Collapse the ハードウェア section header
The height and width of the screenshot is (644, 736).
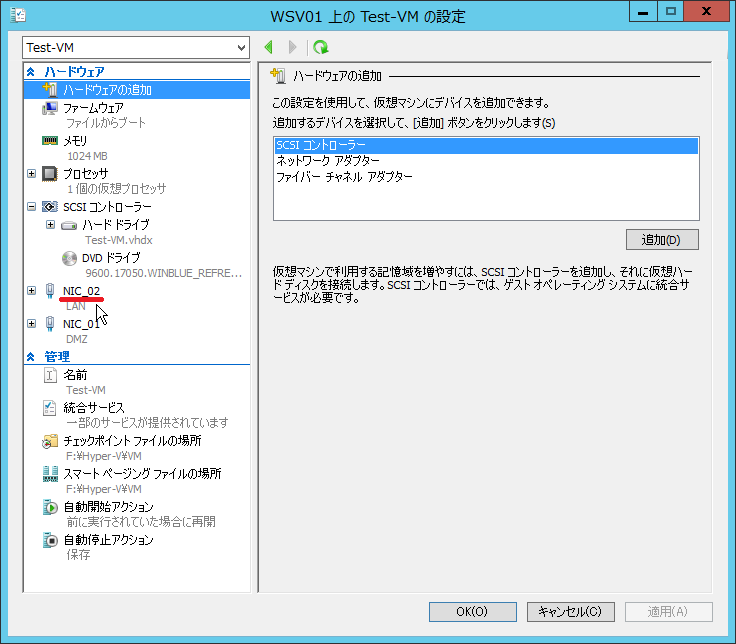[x=31, y=72]
